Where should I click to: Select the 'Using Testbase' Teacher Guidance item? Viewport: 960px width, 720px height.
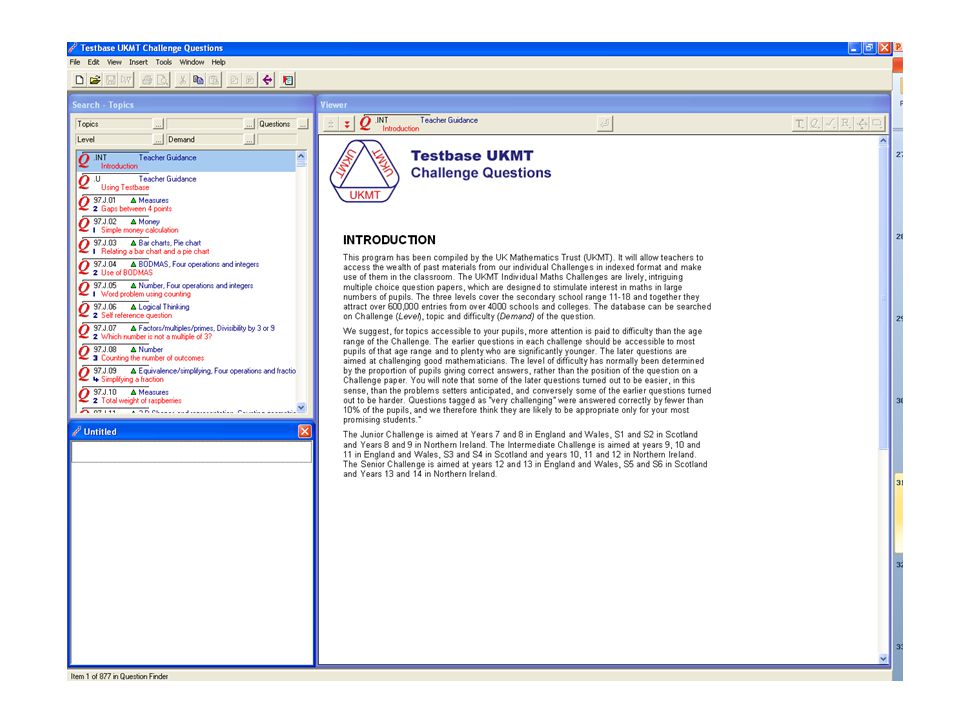coord(186,183)
